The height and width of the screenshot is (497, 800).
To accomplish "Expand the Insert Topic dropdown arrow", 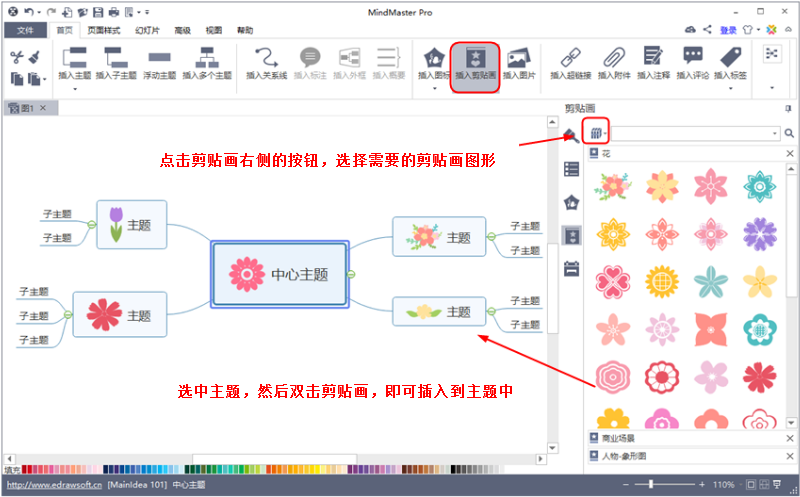I will tap(75, 89).
